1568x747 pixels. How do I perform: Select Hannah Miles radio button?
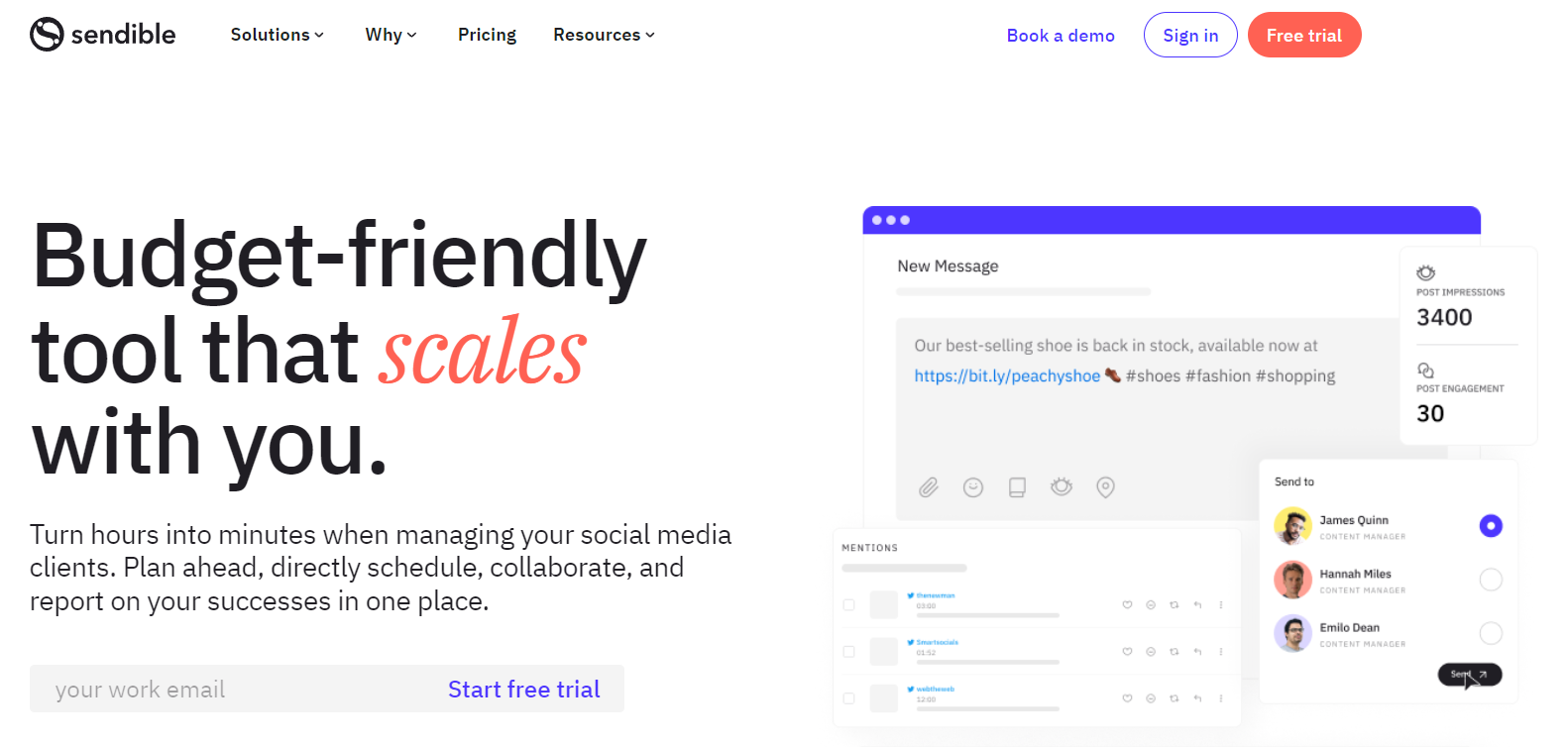pyautogui.click(x=1491, y=580)
